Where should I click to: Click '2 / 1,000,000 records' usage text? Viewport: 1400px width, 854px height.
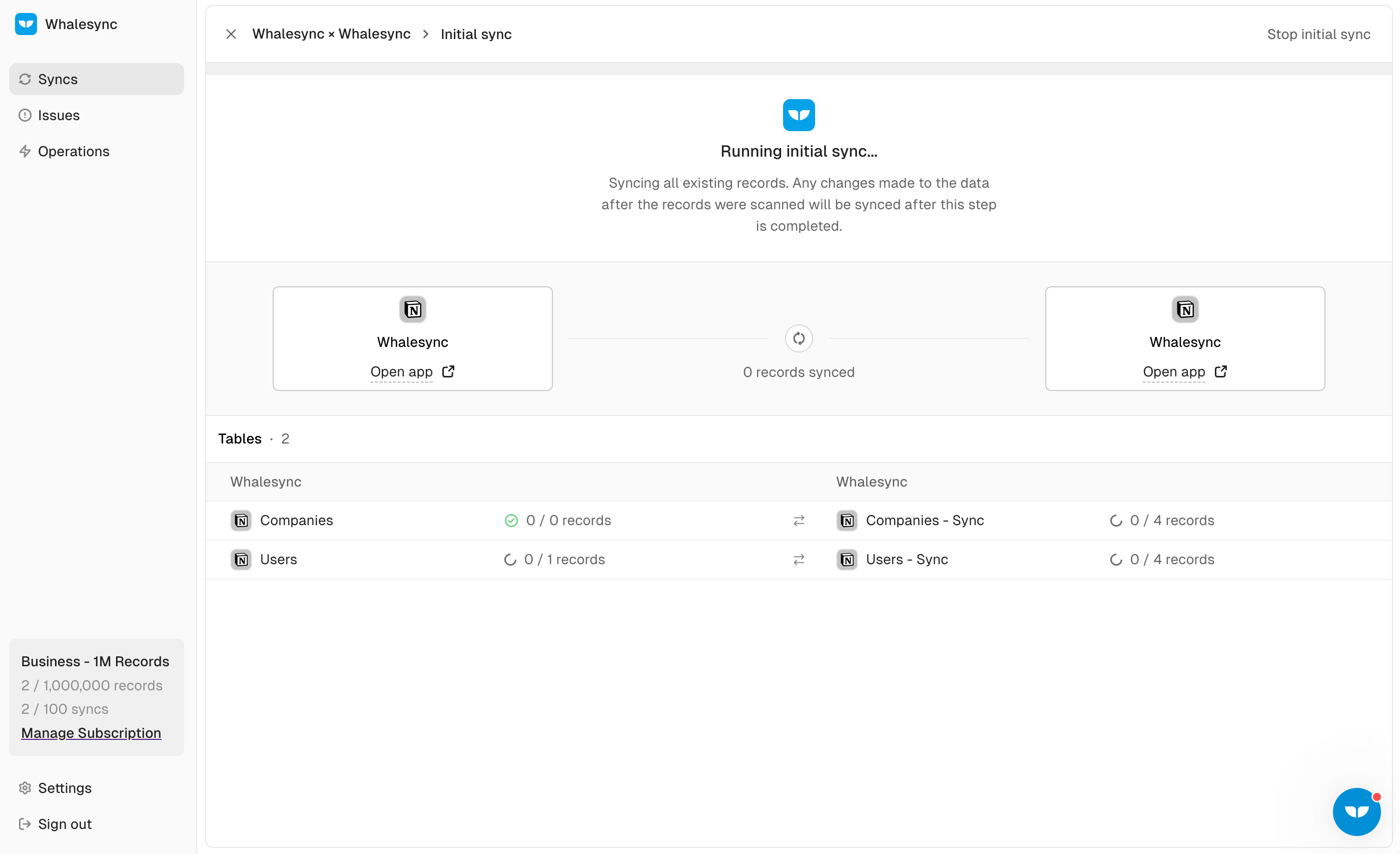point(92,686)
